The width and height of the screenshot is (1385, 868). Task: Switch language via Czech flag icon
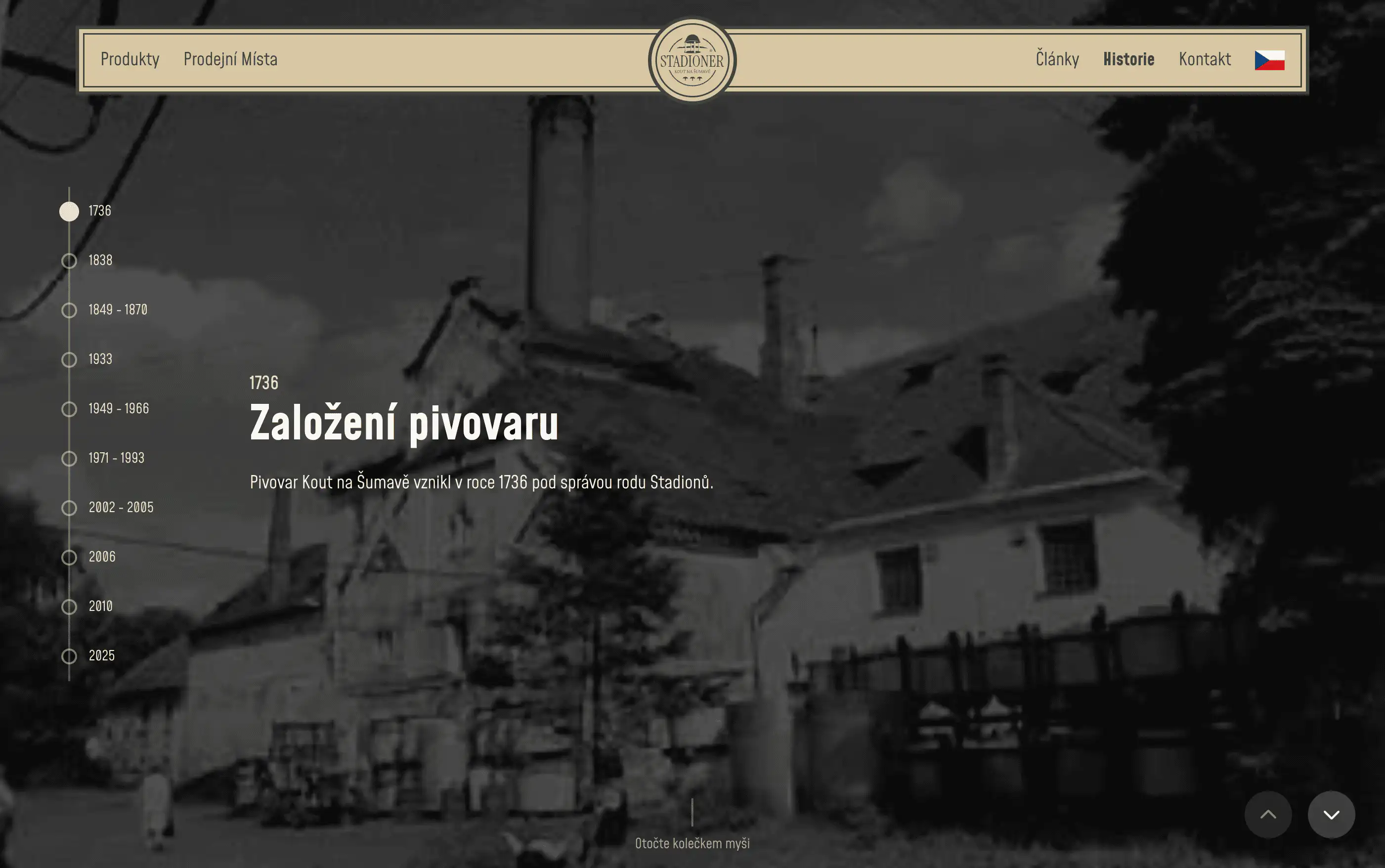1269,60
